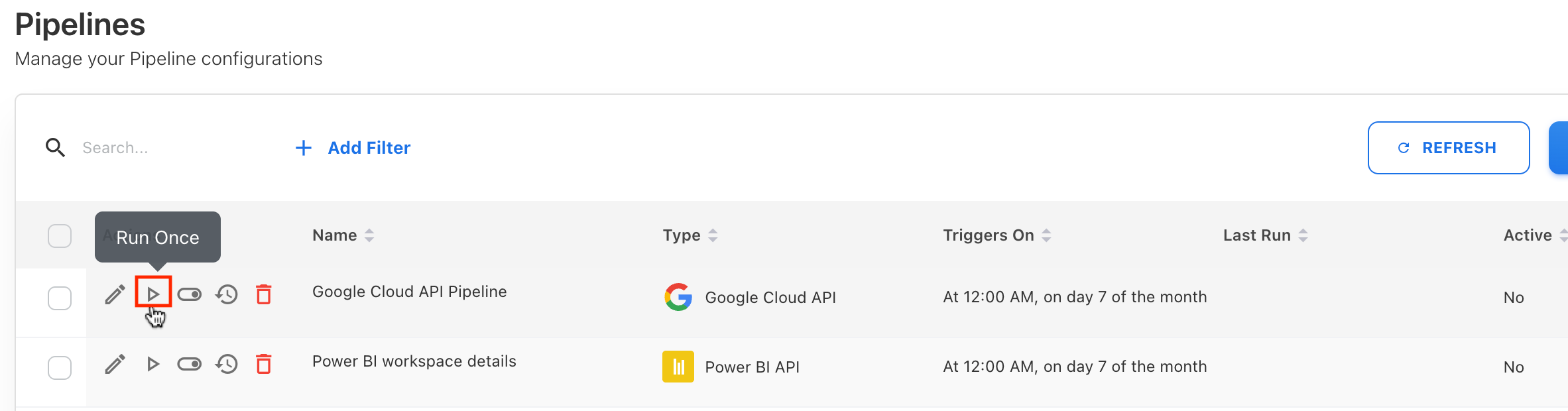1568x411 pixels.
Task: Edit the Google Cloud API Pipeline
Action: pos(115,294)
